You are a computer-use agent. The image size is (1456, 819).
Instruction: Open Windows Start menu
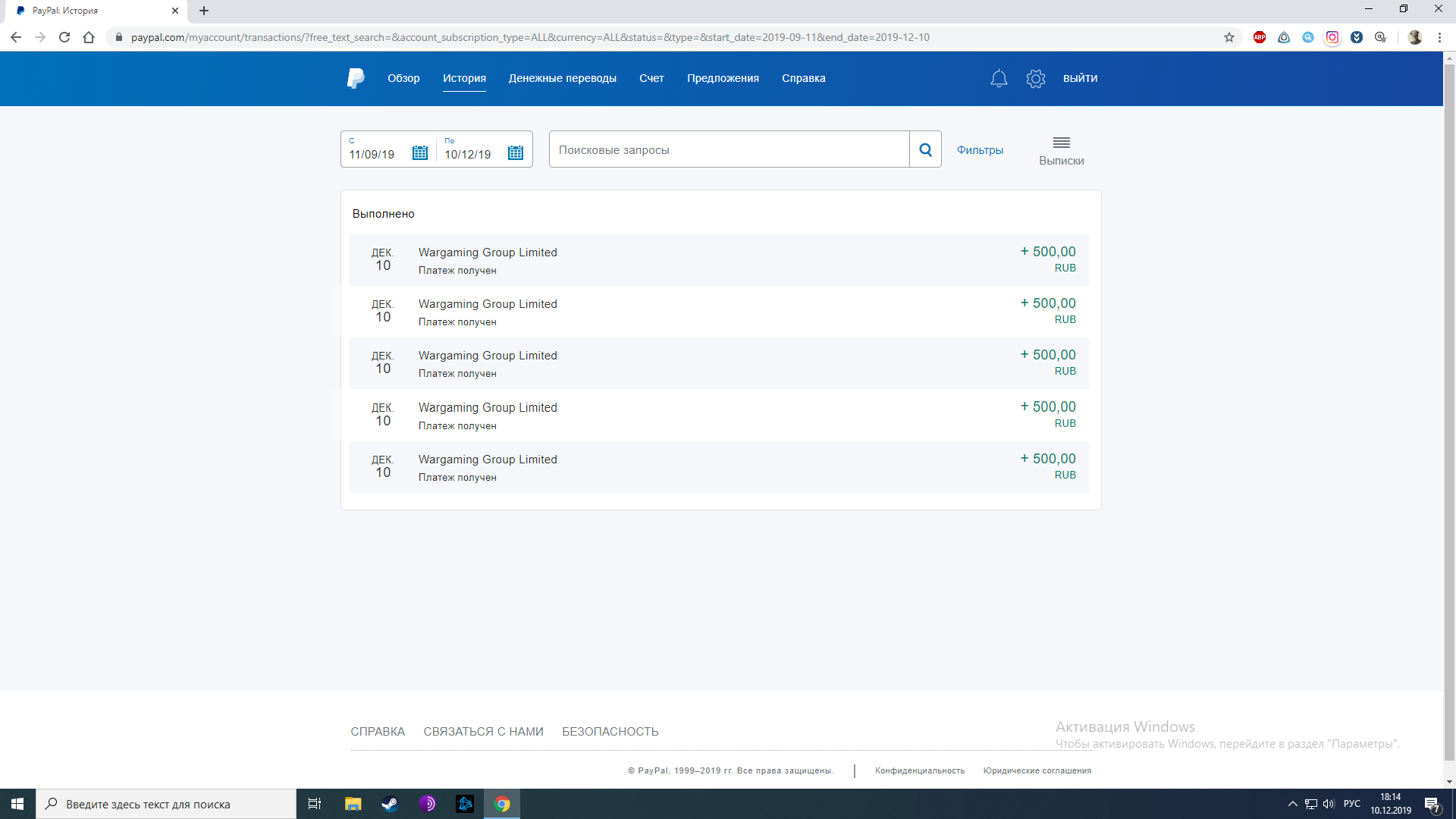(17, 804)
